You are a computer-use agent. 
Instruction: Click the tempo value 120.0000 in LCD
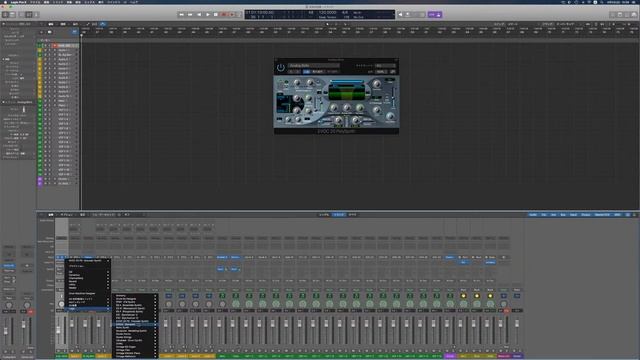[327, 13]
